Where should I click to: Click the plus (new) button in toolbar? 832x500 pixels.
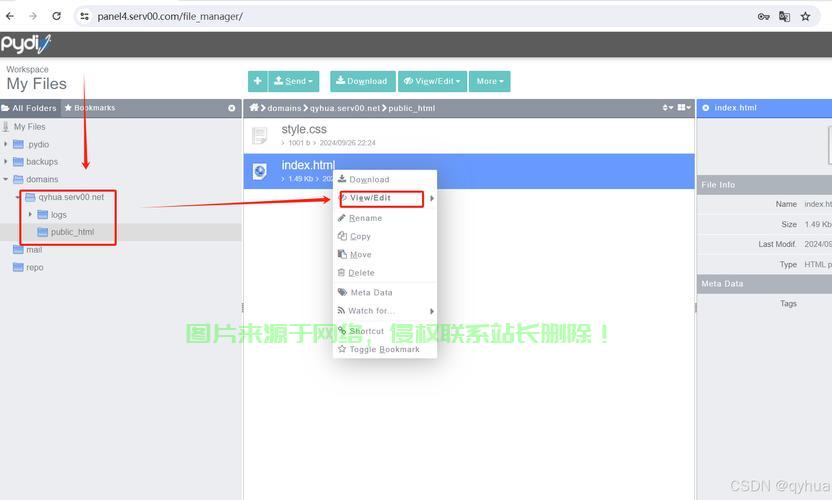point(257,81)
